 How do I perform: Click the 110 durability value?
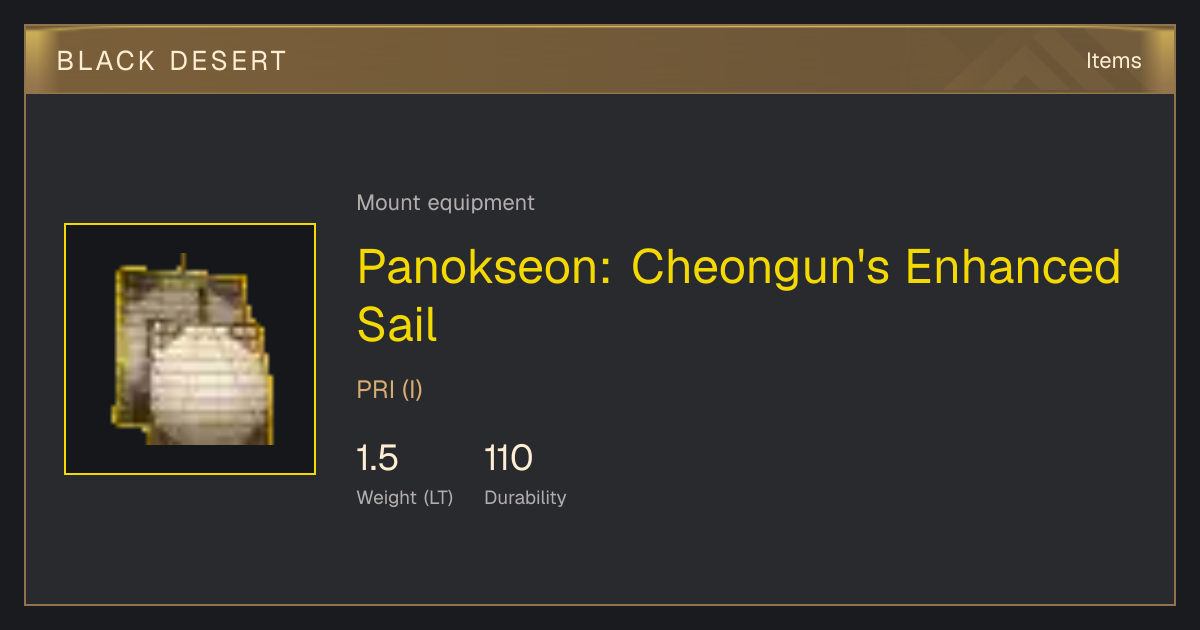click(x=508, y=459)
